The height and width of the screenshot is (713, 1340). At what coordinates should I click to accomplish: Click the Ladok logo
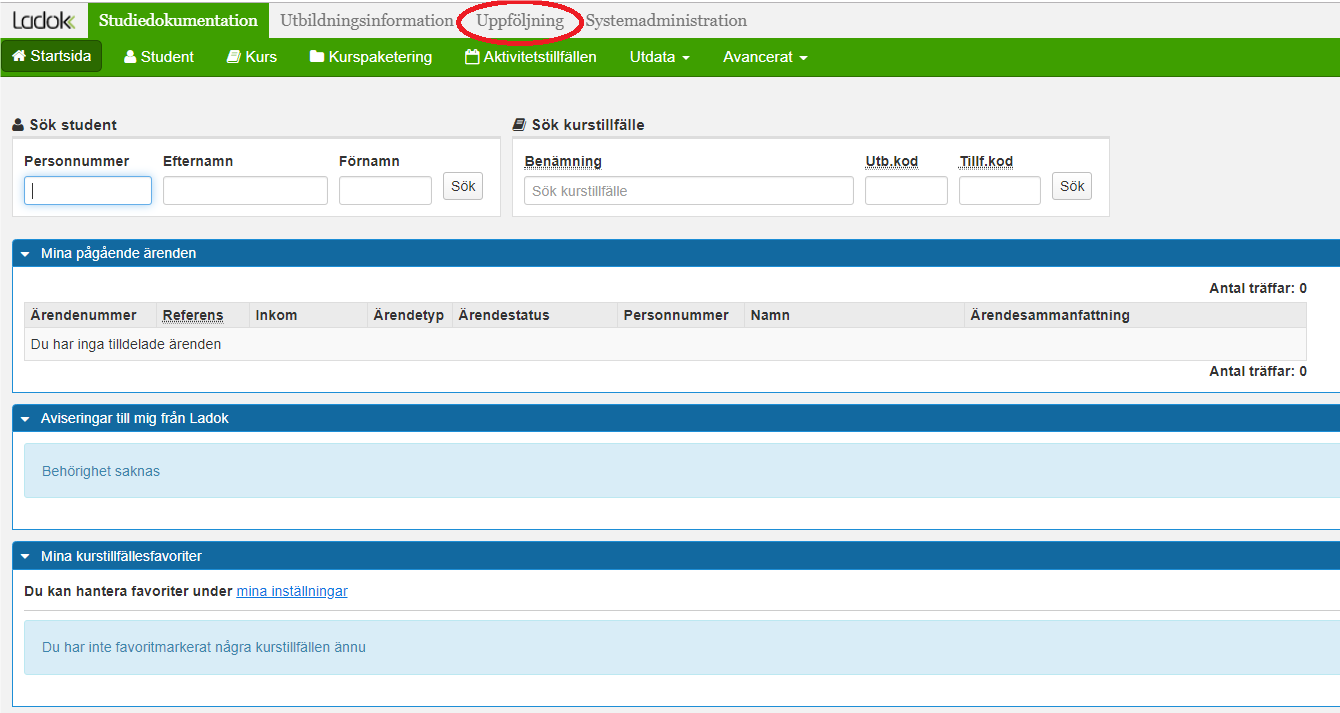(43, 20)
